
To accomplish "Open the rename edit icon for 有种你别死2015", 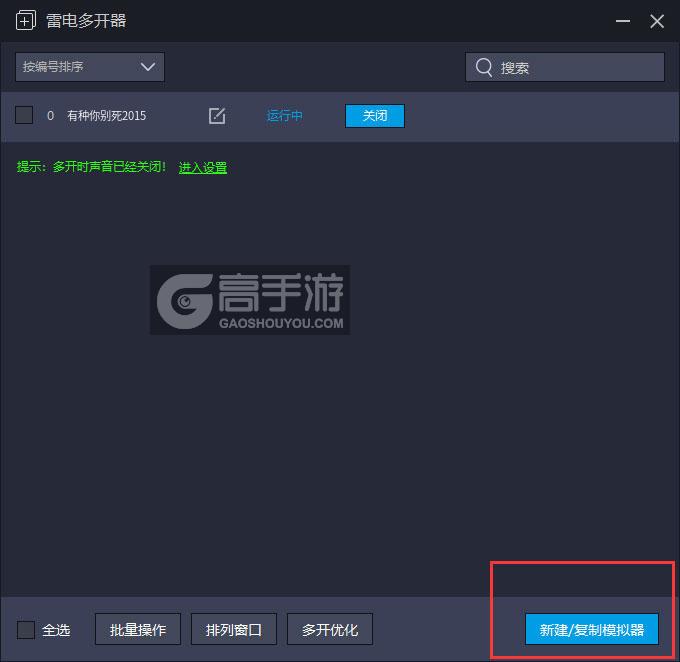I will [217, 116].
